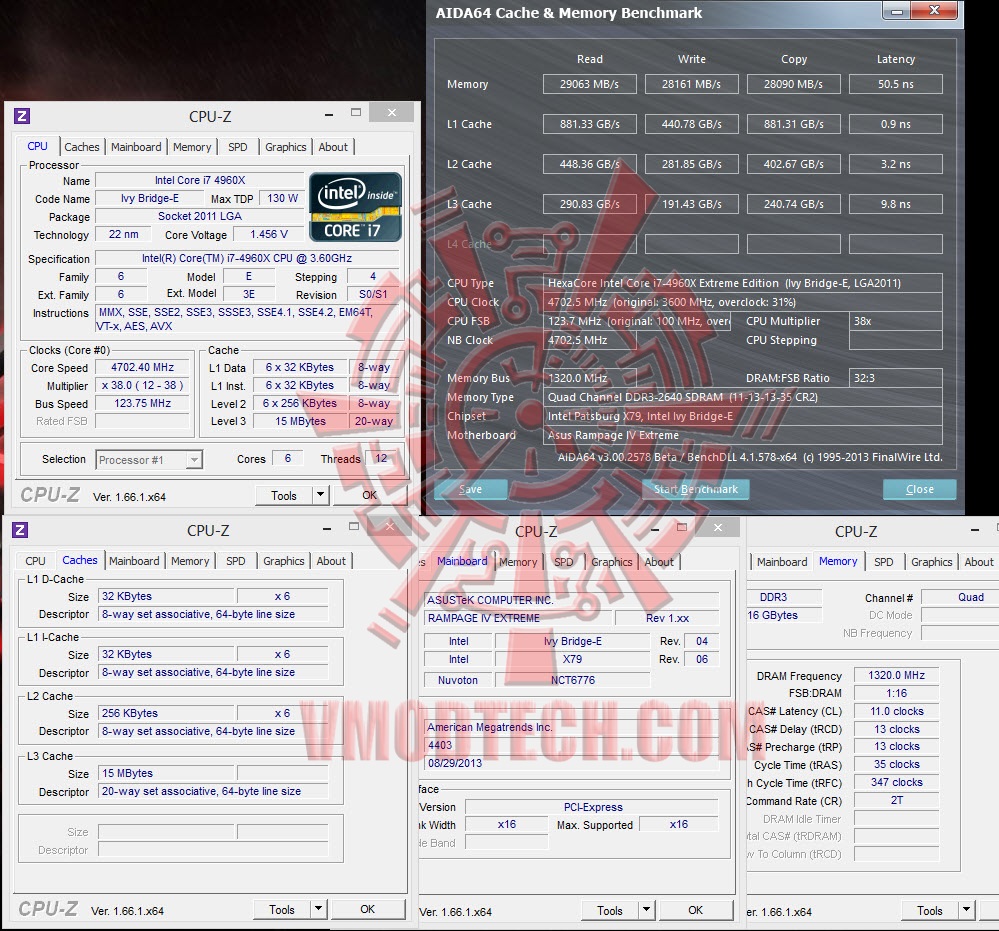Click Save button in AIDA64 window
The width and height of the screenshot is (999, 931).
point(470,489)
